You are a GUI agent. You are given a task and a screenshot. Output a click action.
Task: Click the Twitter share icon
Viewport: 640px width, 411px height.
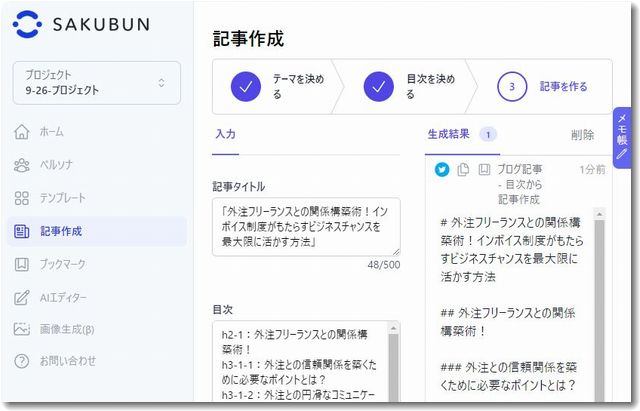(x=442, y=169)
